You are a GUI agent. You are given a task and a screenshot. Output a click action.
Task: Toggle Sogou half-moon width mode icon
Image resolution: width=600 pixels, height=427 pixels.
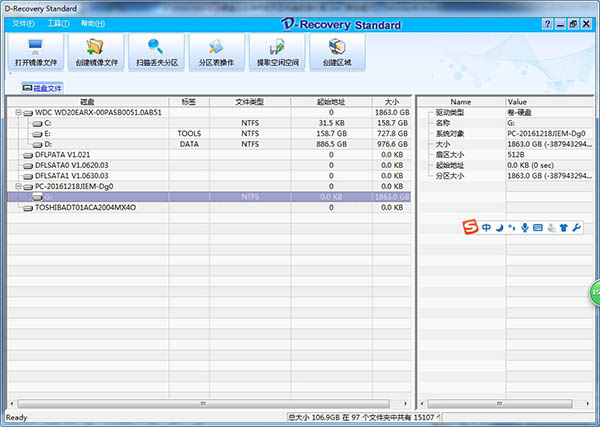tap(499, 228)
